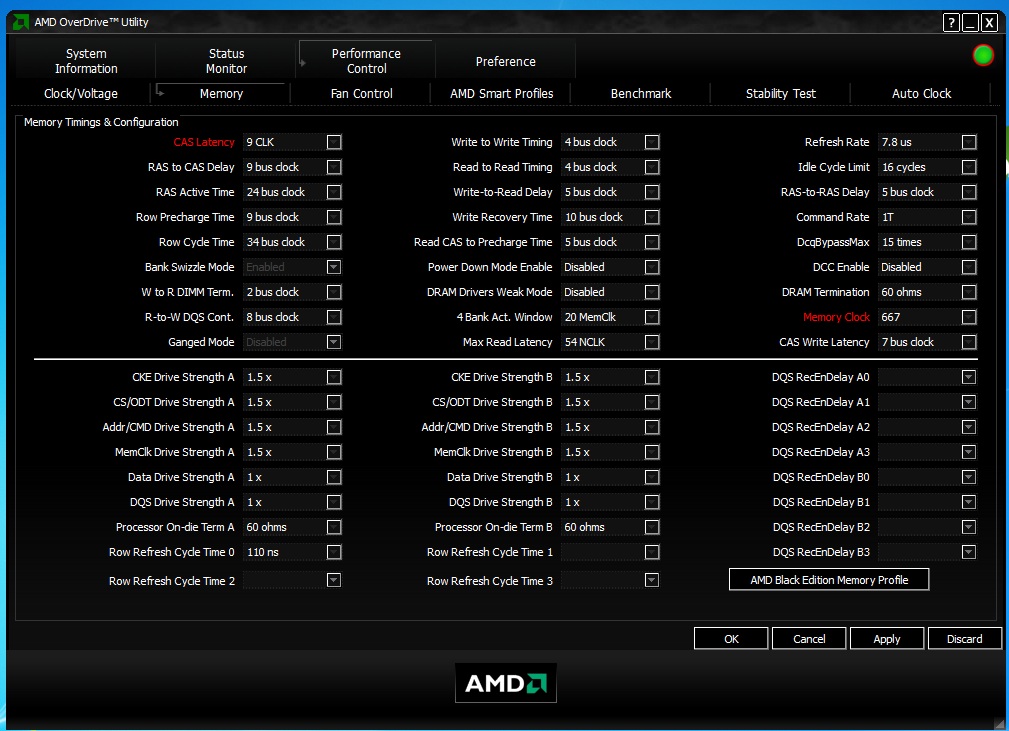1009x731 pixels.
Task: Open the Auto Clock sub-tab
Action: [x=921, y=93]
